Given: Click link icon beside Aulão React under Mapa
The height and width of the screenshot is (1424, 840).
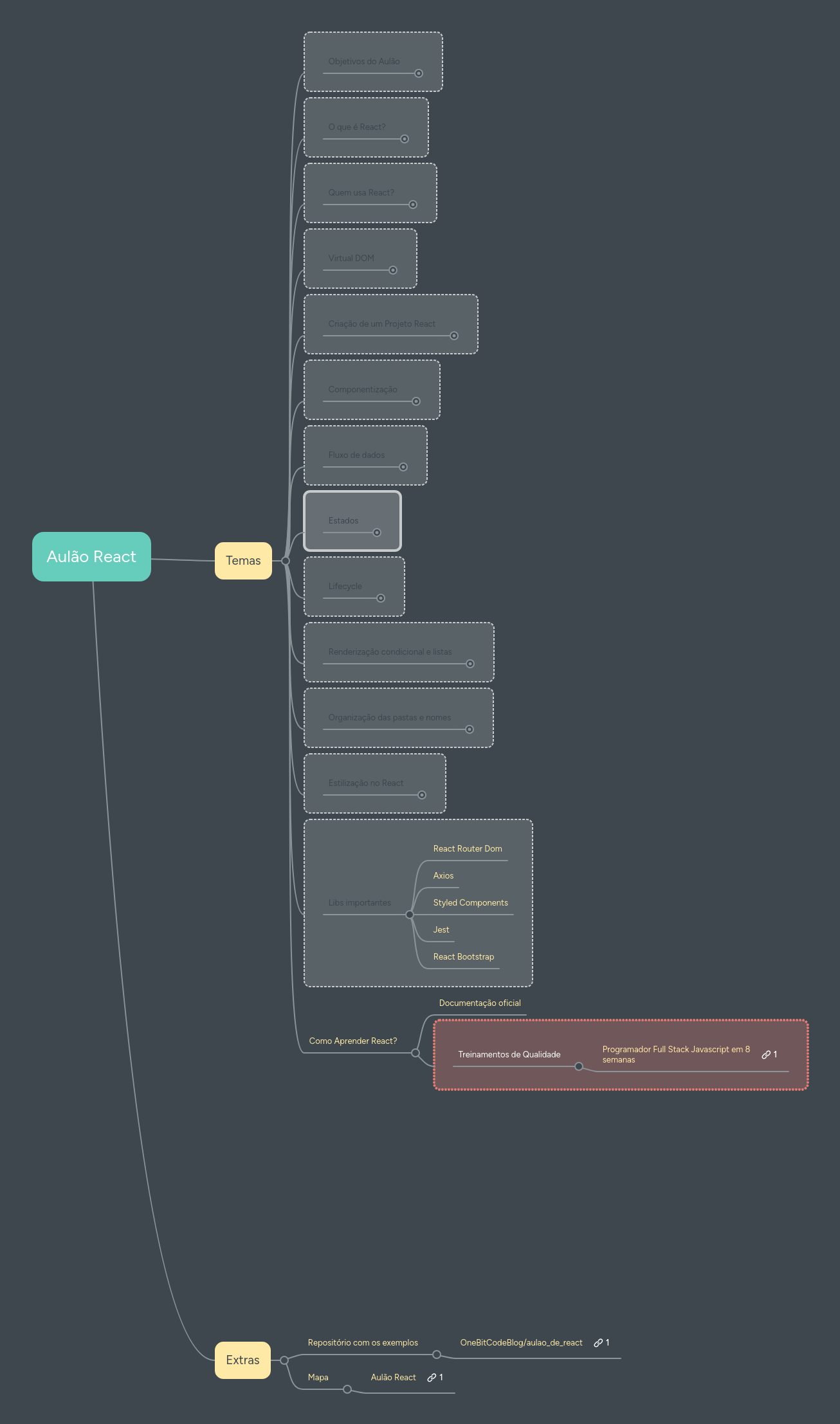Looking at the screenshot, I should click(432, 1378).
